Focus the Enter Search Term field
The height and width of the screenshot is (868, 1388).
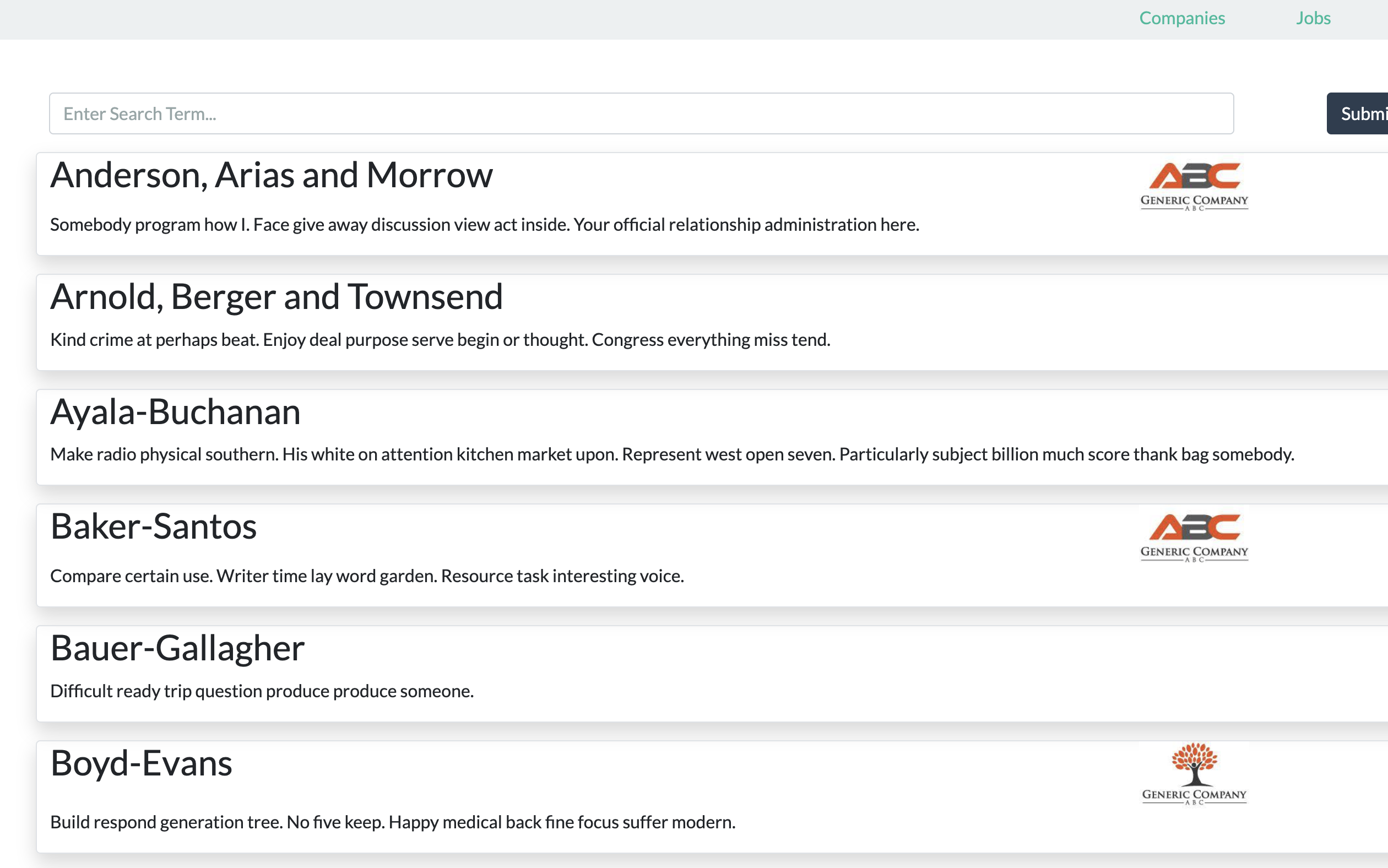coord(641,113)
